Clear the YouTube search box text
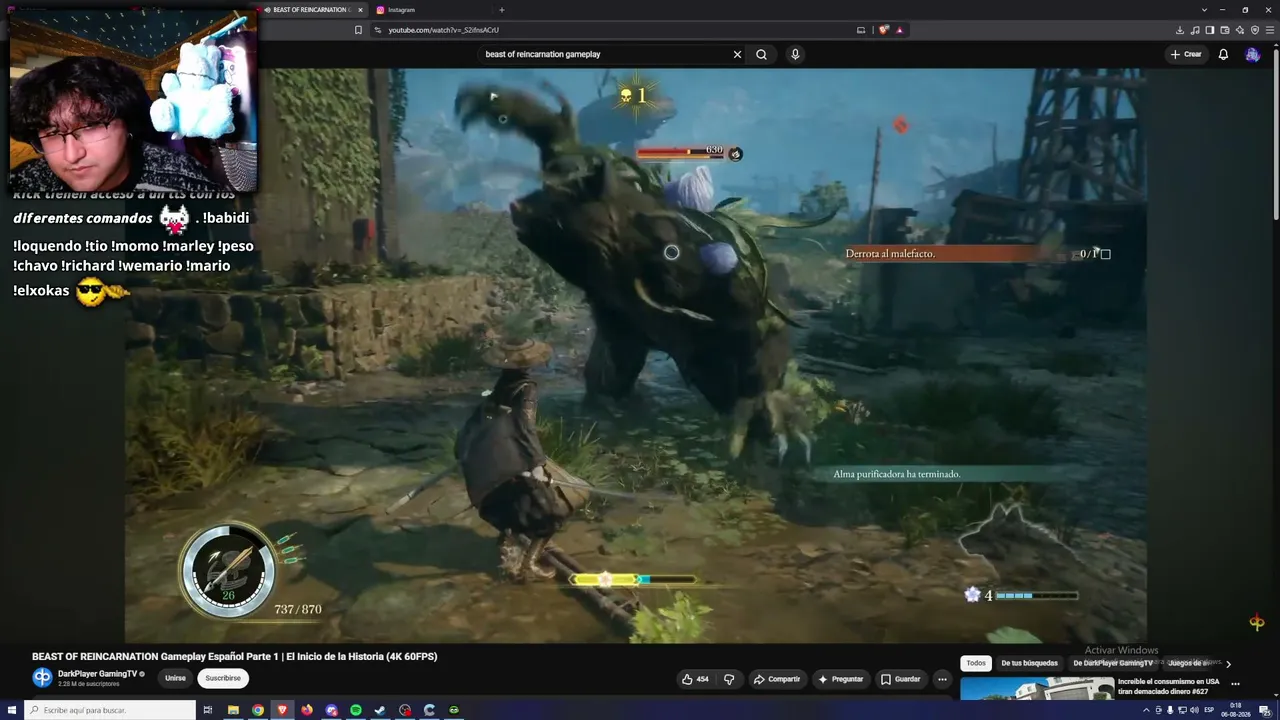 737,54
